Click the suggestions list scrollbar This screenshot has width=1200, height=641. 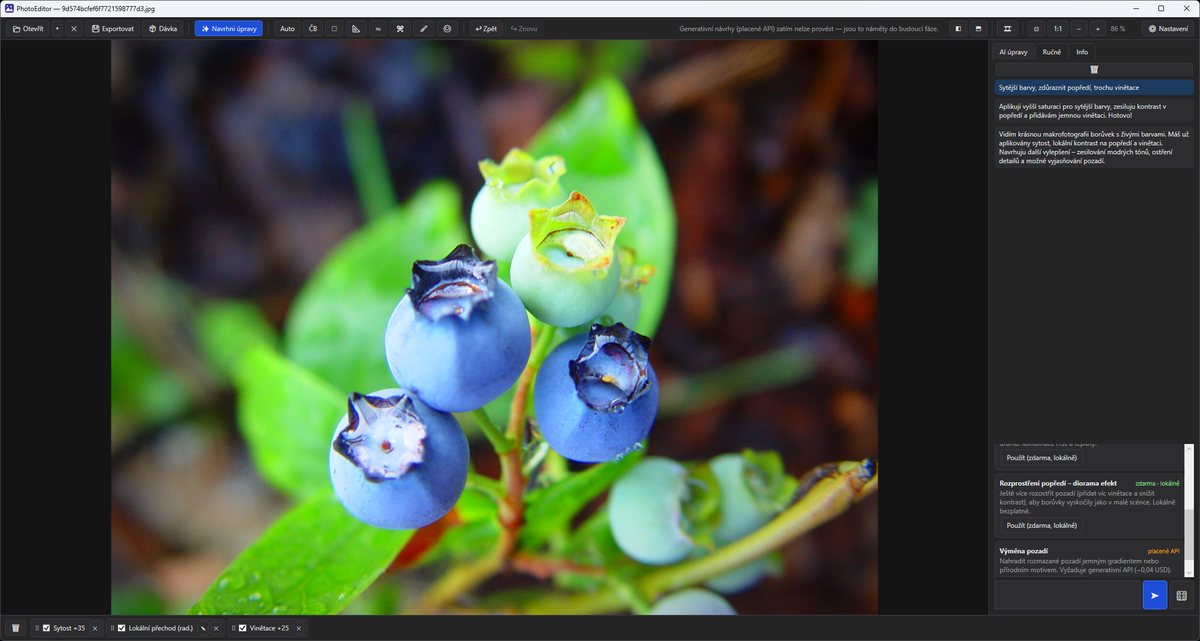(x=1189, y=511)
